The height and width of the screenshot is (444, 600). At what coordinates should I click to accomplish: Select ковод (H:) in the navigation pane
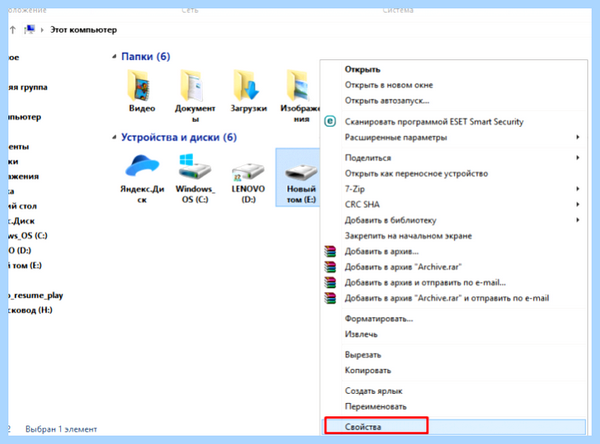click(31, 310)
